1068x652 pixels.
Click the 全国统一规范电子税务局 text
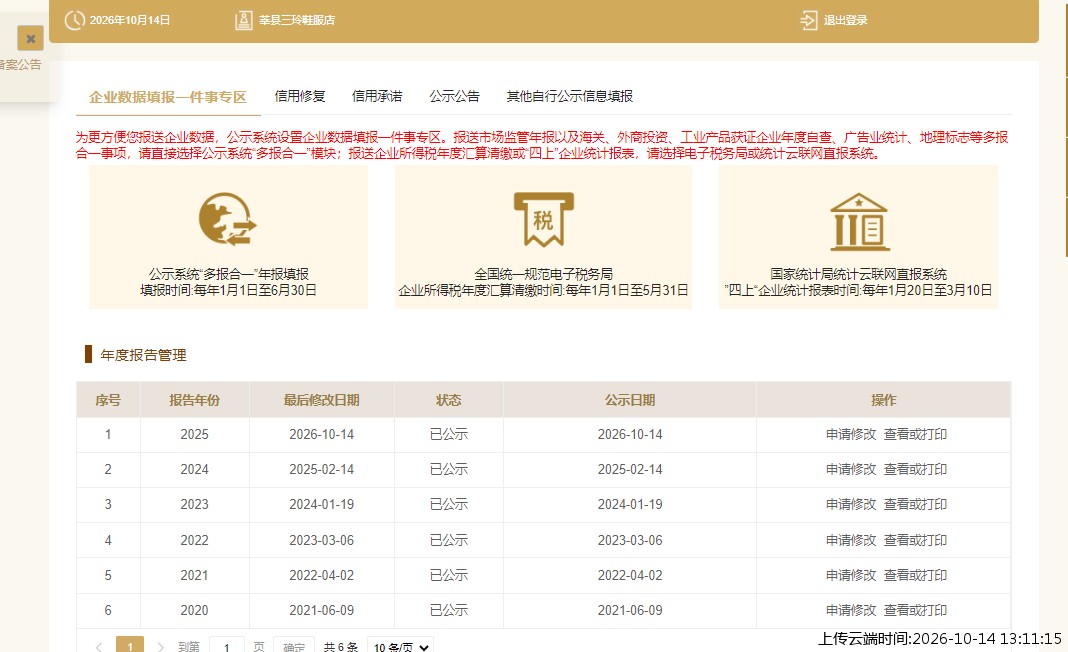coord(543,274)
